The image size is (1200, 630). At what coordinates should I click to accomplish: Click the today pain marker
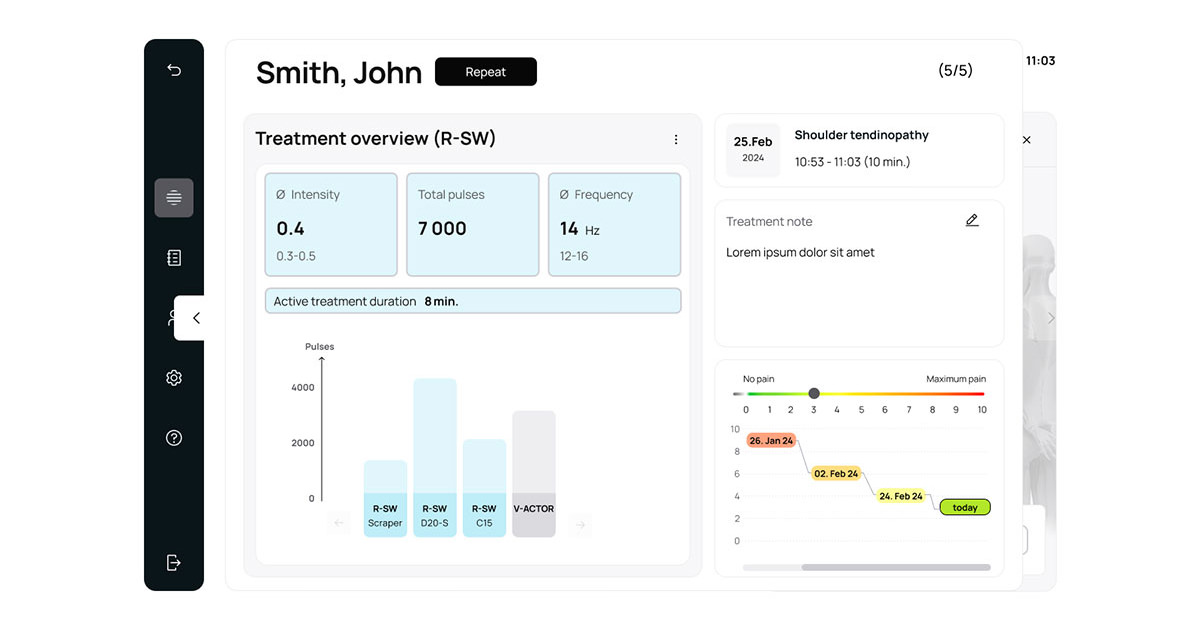(965, 507)
